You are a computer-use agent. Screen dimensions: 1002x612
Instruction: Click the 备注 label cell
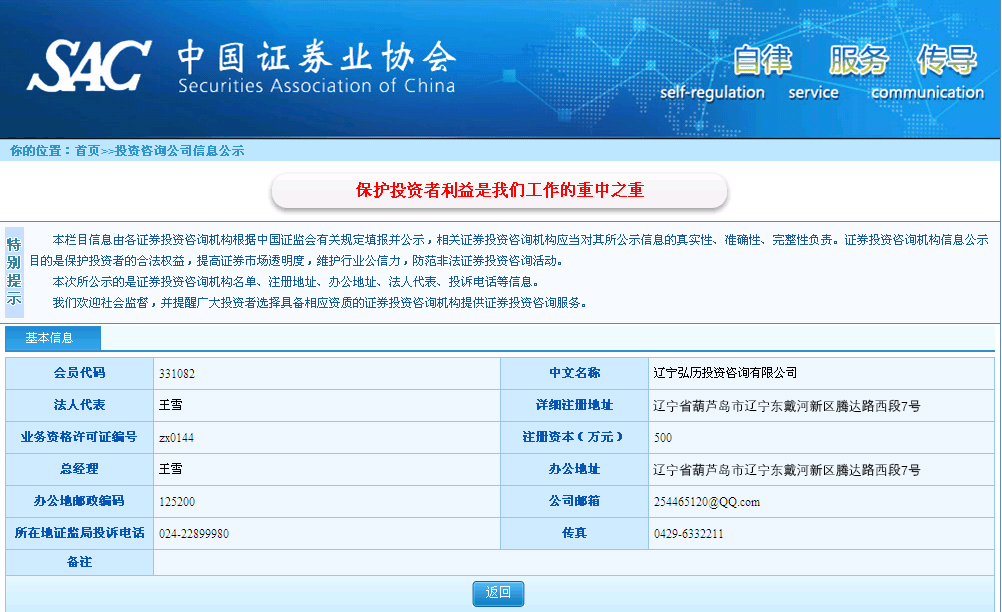(x=79, y=562)
